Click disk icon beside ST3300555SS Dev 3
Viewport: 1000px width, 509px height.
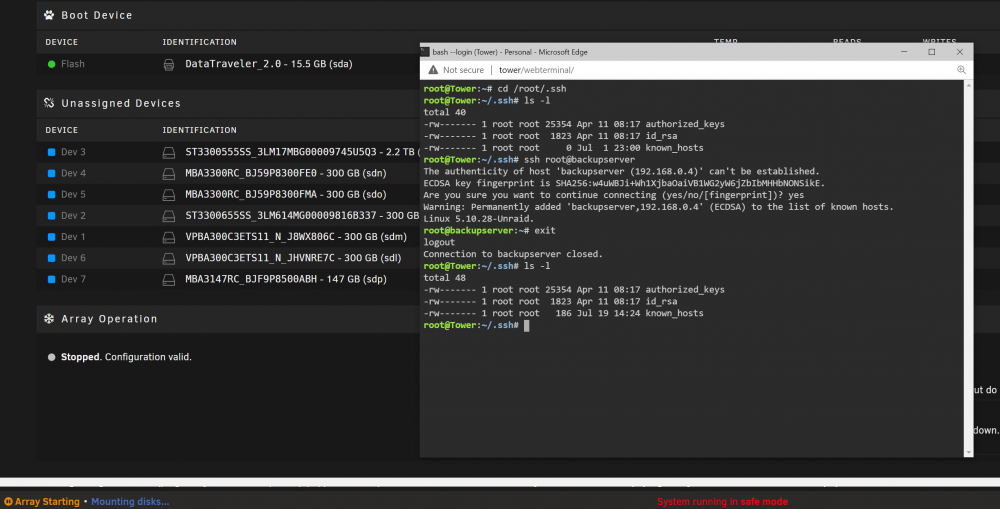(x=168, y=152)
